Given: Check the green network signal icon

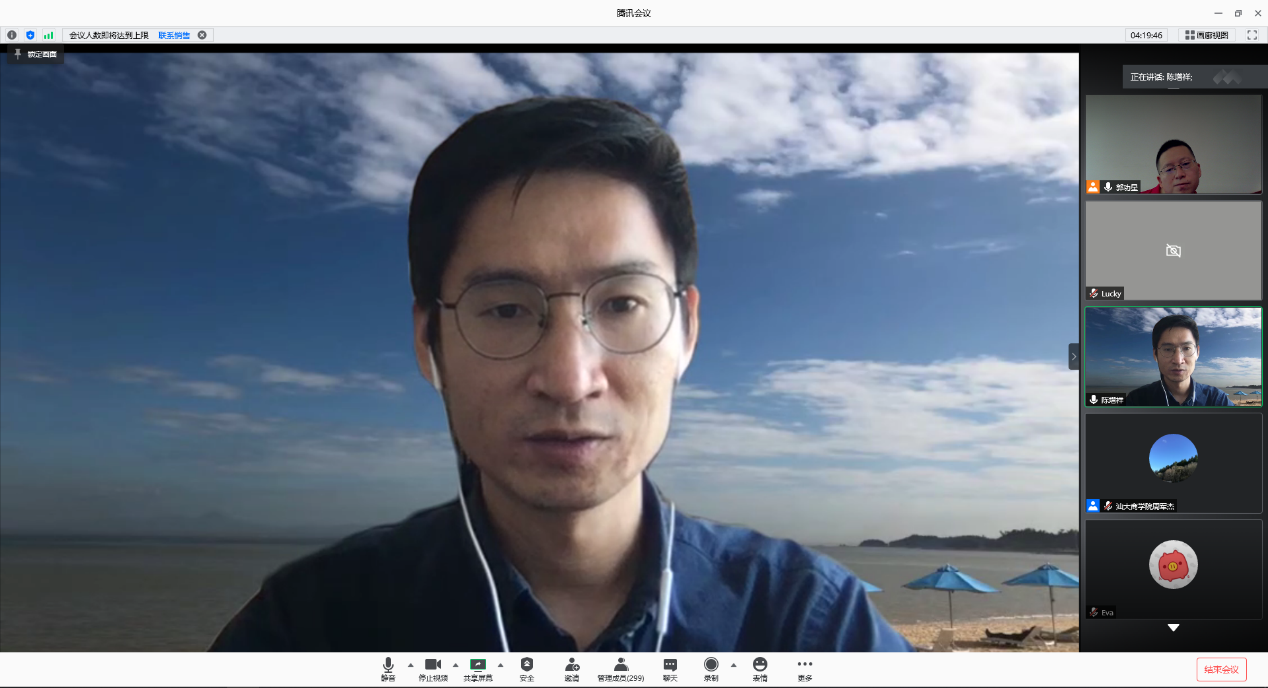Looking at the screenshot, I should (x=48, y=35).
